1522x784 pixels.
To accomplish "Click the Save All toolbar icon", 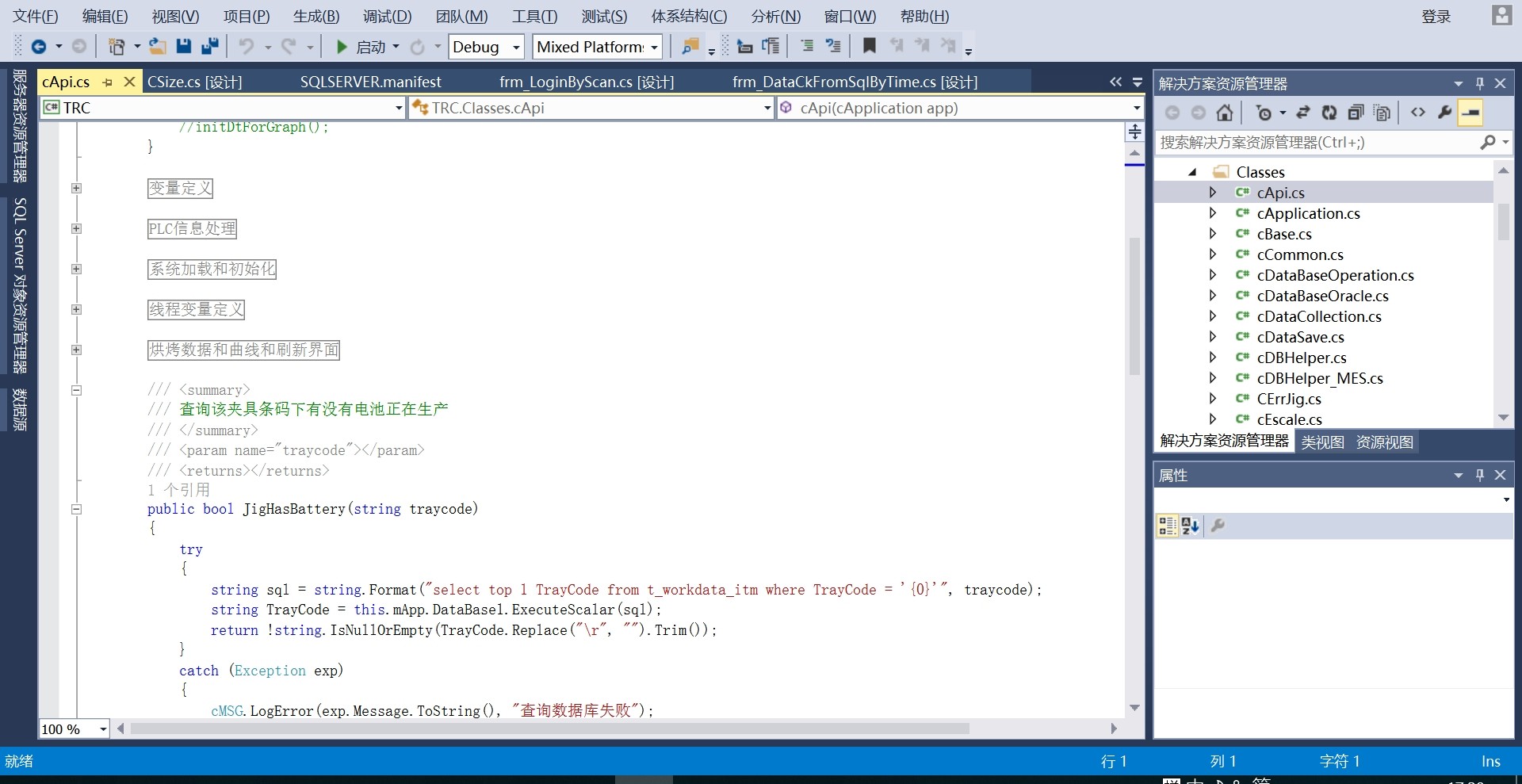I will (210, 47).
